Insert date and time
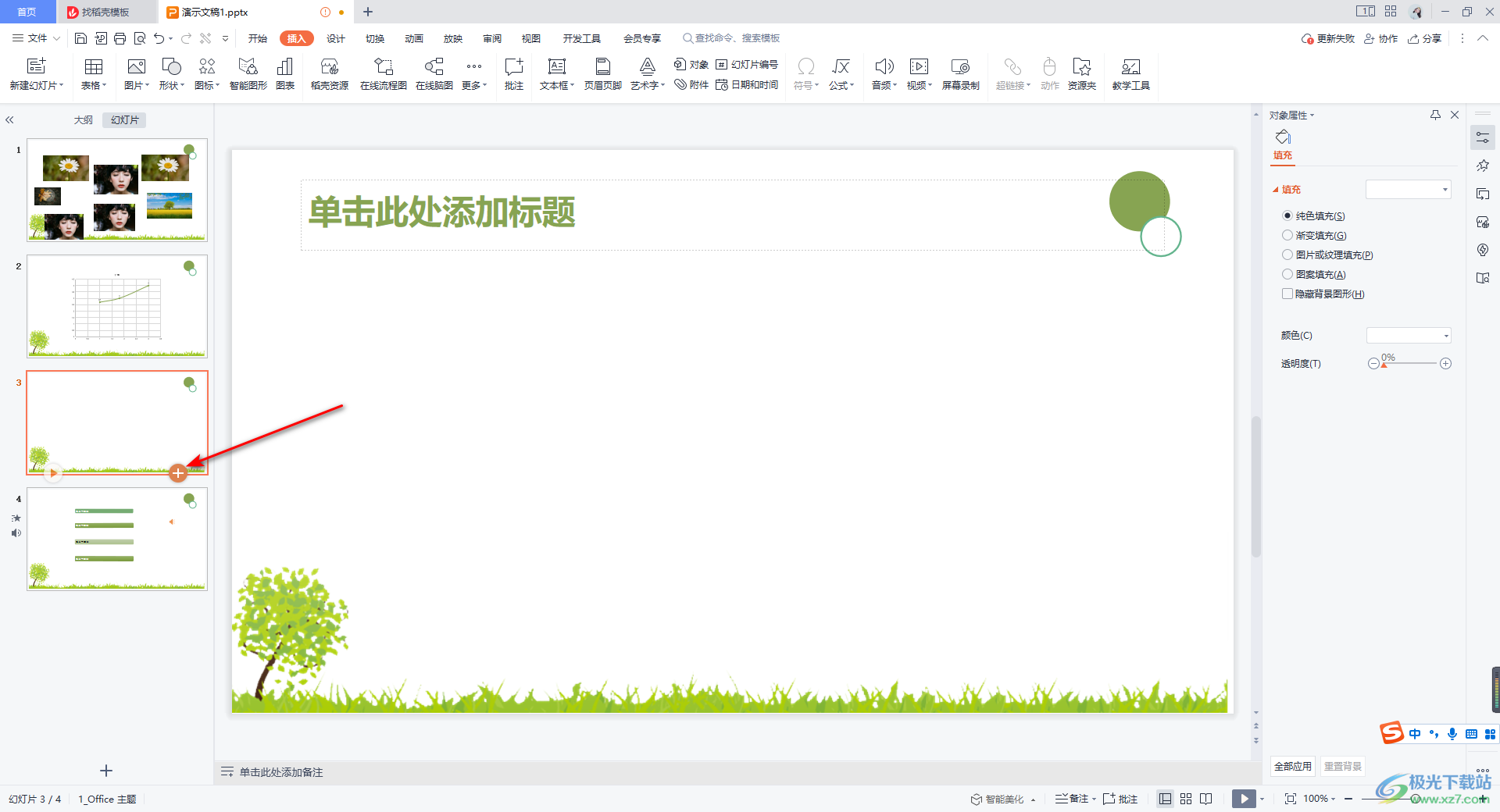This screenshot has width=1500, height=812. point(747,84)
